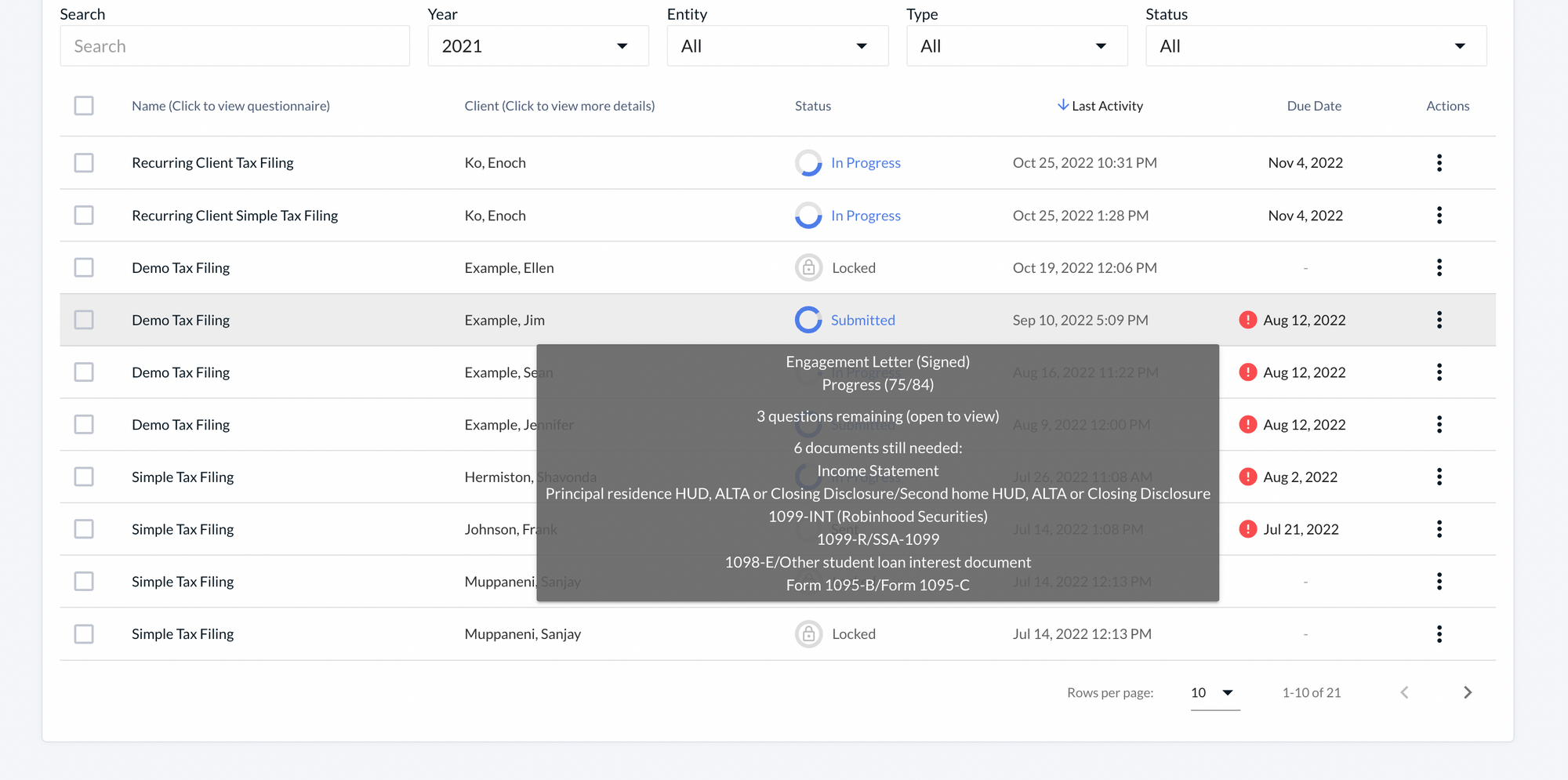Click inside the Search field
Screen dimensions: 1568x780
point(234,45)
